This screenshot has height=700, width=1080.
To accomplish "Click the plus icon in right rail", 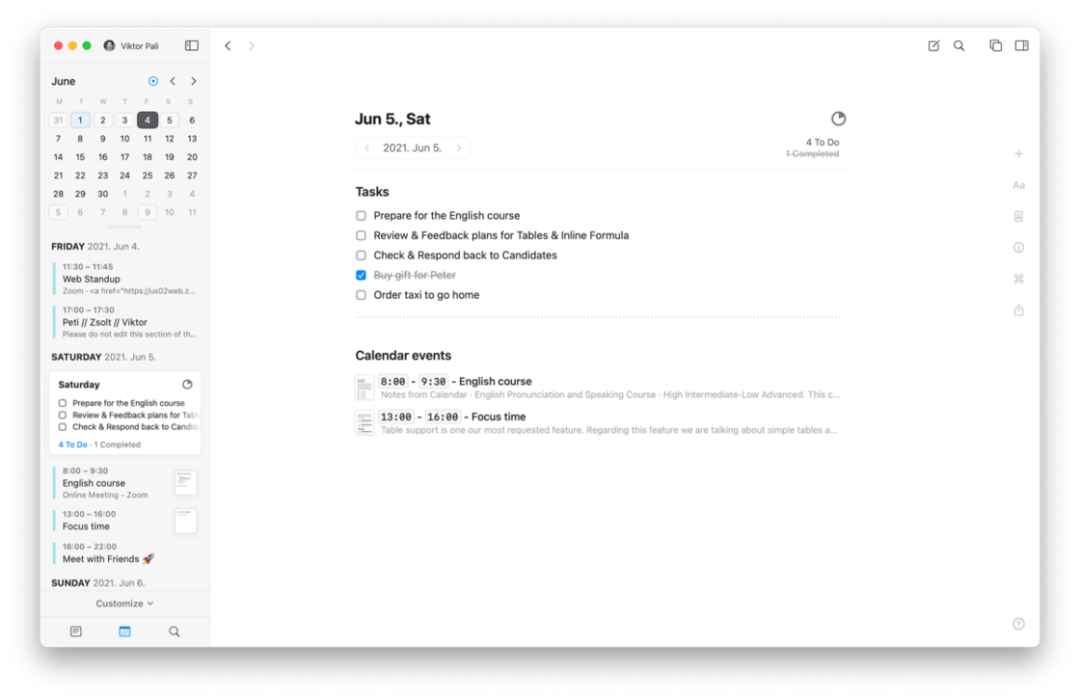I will coord(1019,154).
